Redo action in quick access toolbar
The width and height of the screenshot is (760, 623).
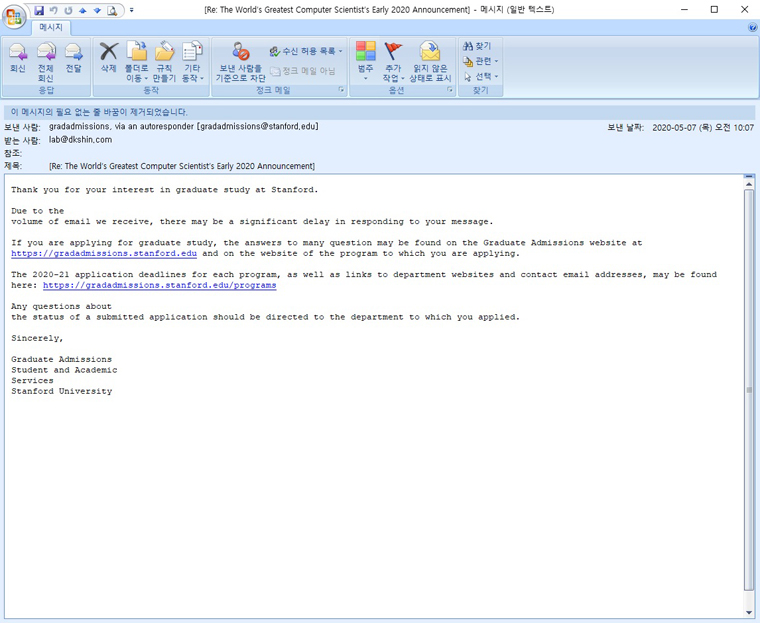click(x=68, y=10)
